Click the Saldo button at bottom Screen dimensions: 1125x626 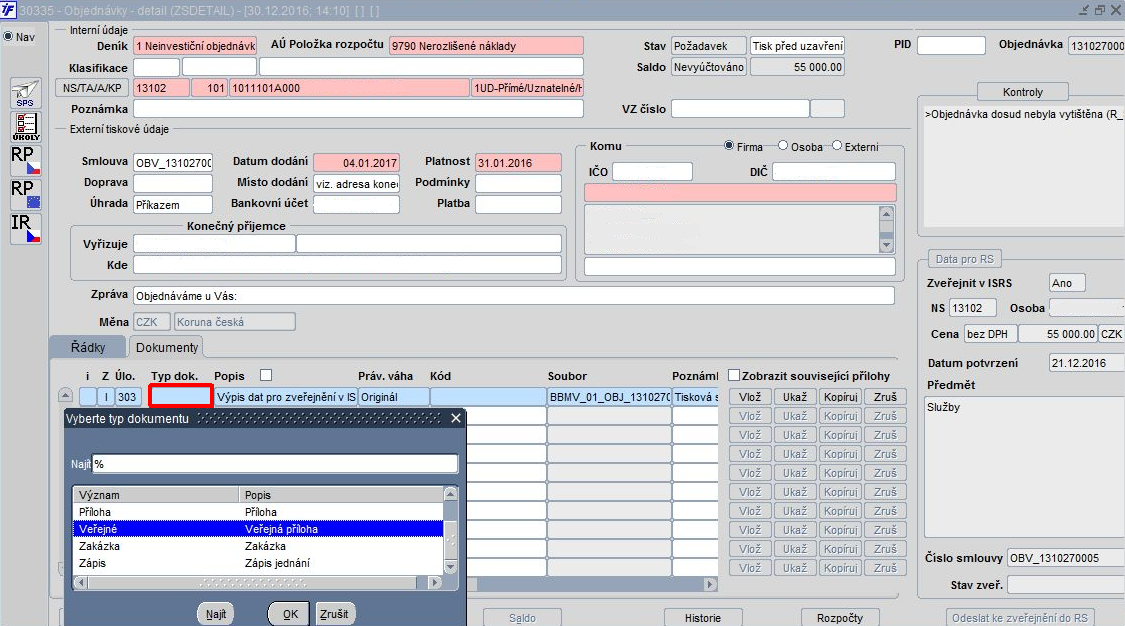click(522, 617)
